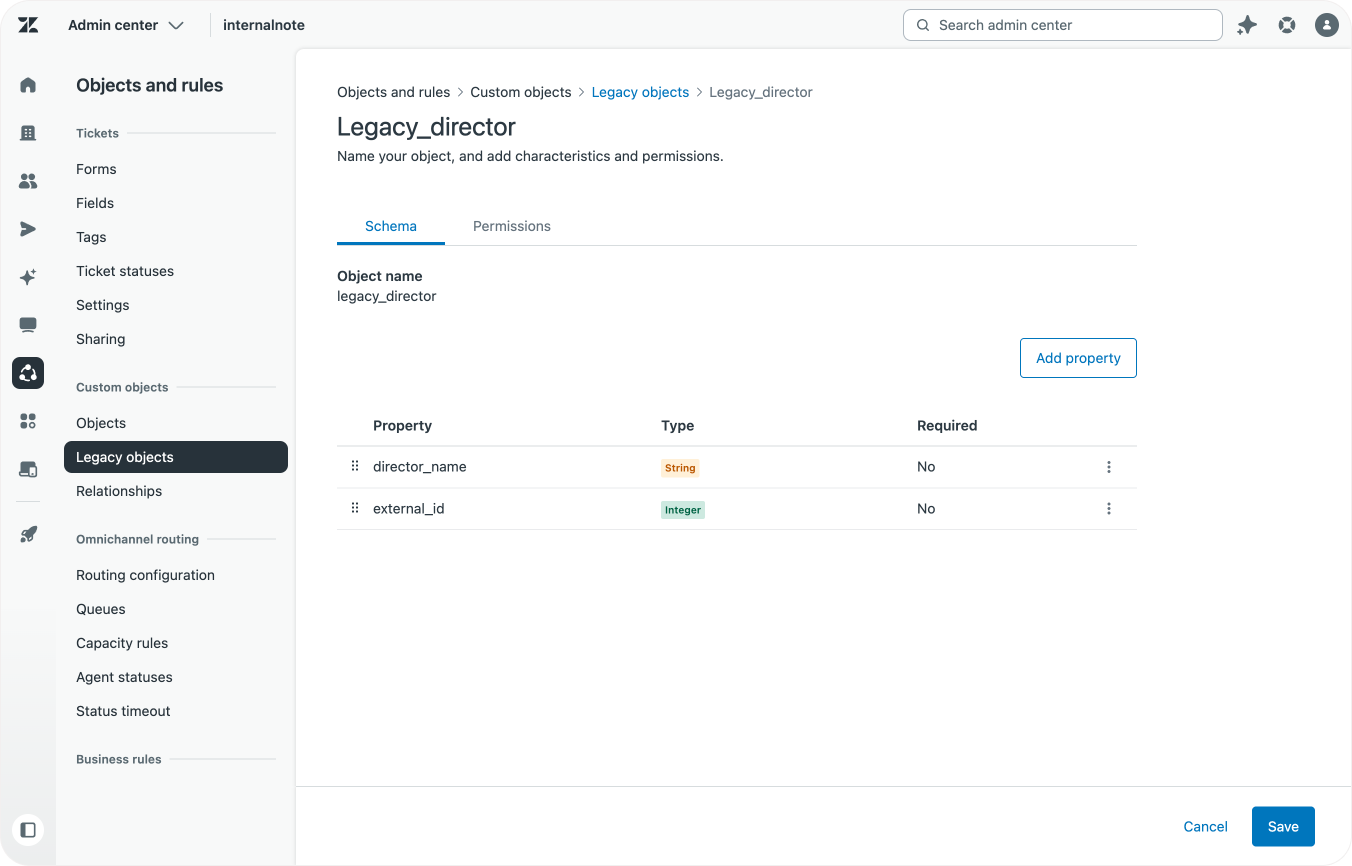Collapse the sidebar with the panel toggle icon
Image resolution: width=1352 pixels, height=866 pixels.
pyautogui.click(x=28, y=829)
